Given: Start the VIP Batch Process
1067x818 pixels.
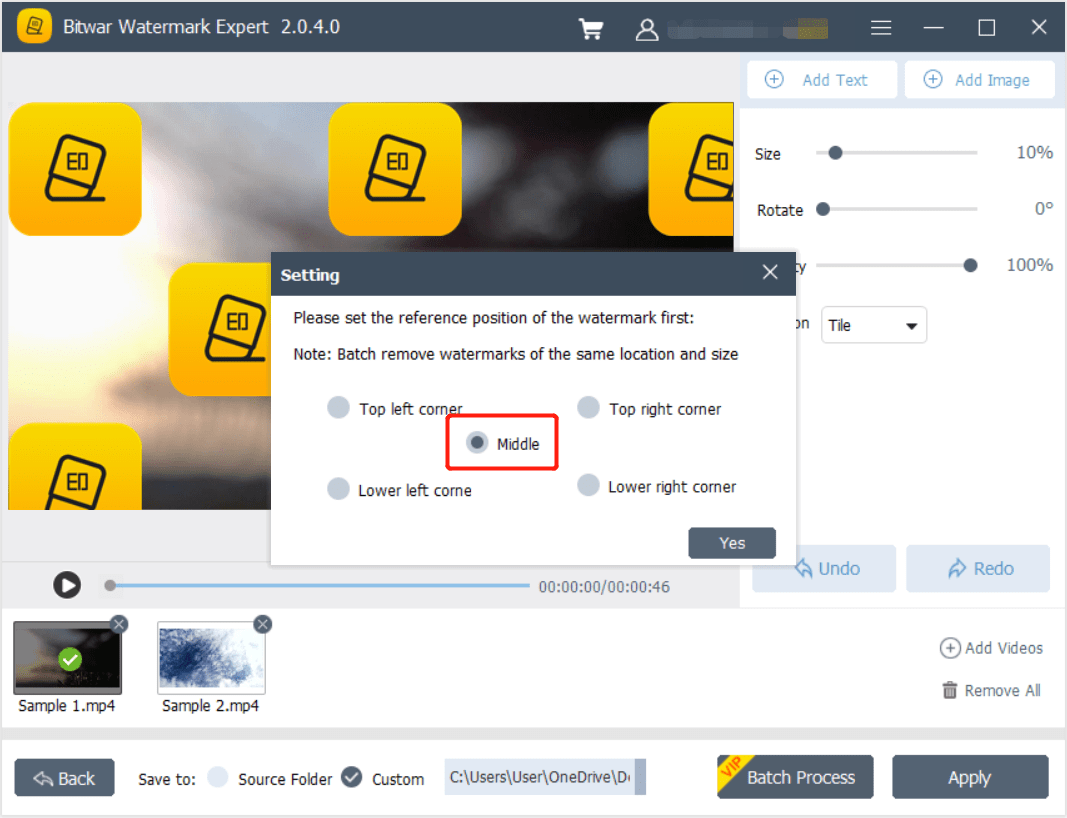Looking at the screenshot, I should click(795, 776).
